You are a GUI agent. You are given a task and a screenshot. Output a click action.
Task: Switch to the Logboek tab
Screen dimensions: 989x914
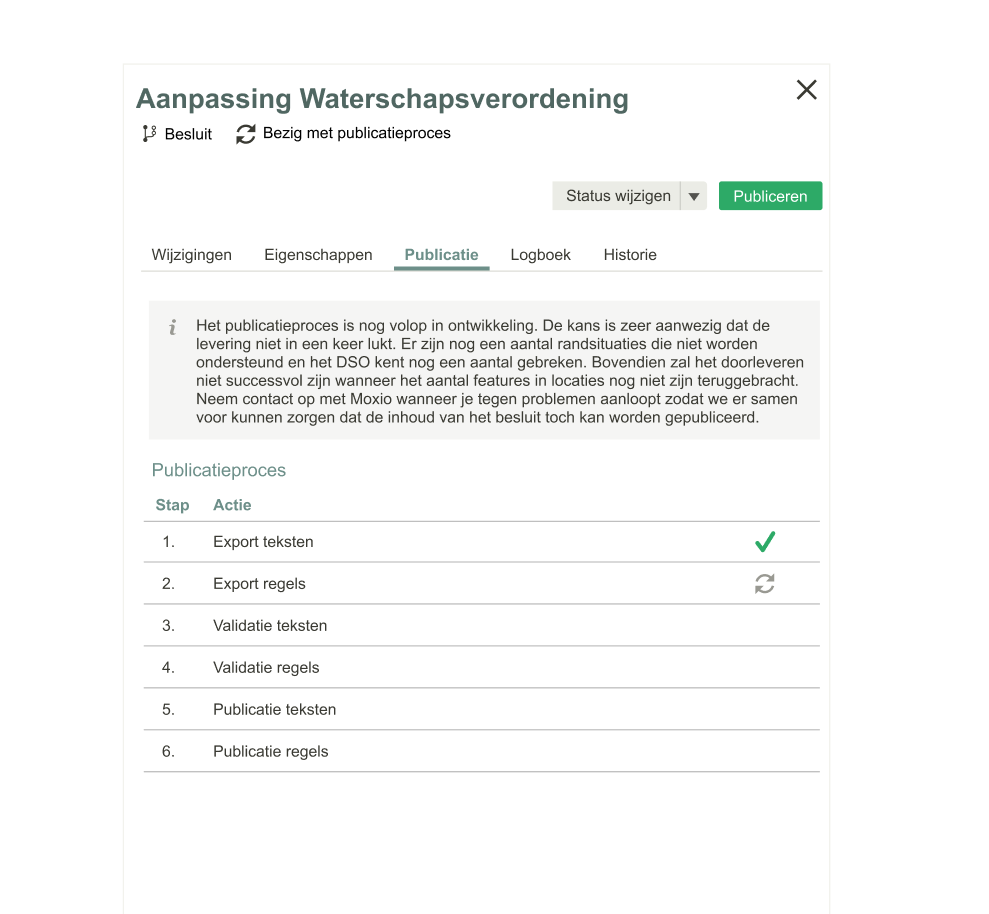coord(540,255)
